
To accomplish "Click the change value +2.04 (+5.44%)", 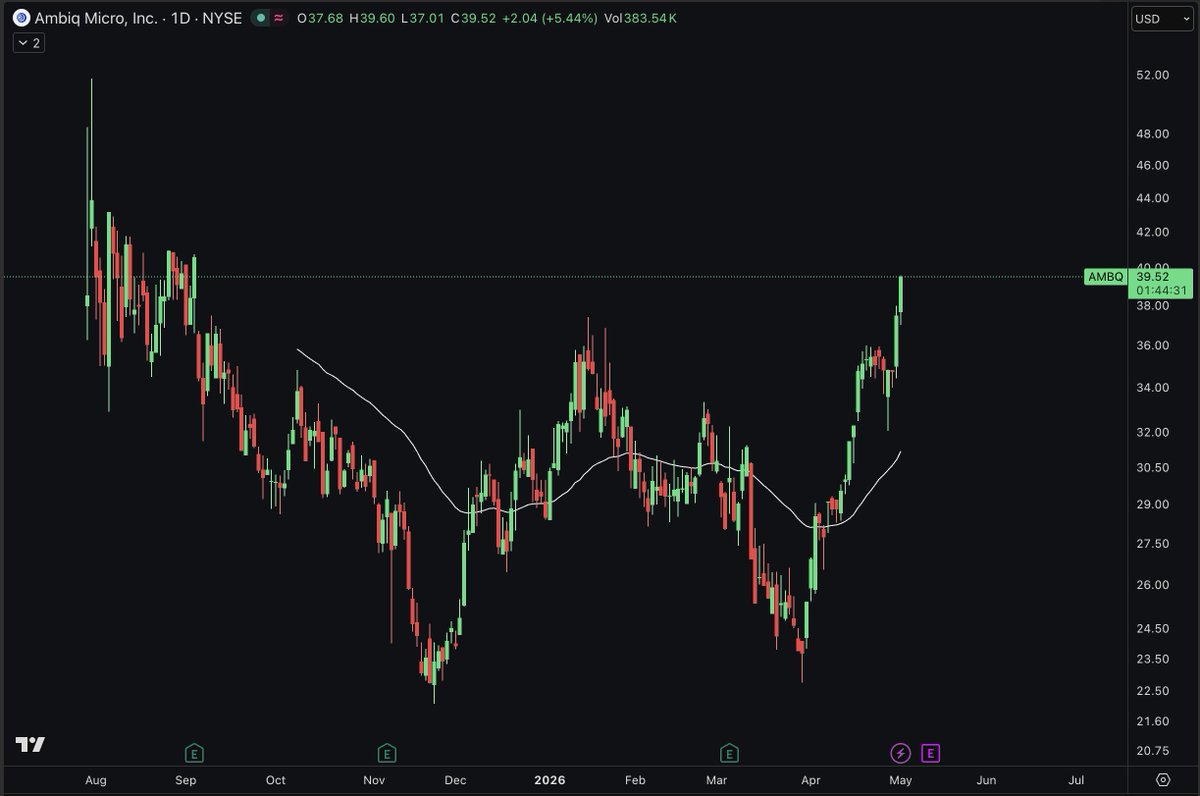I will (x=551, y=18).
